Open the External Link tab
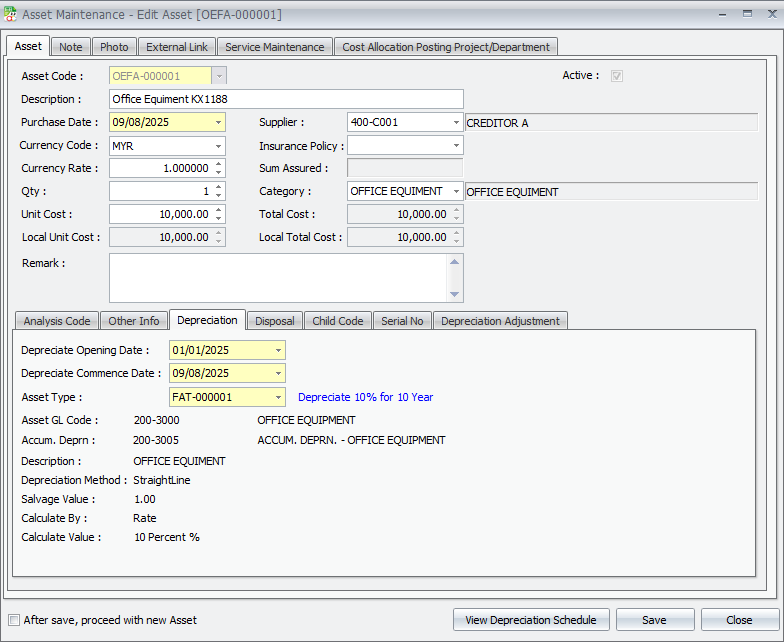The height and width of the screenshot is (642, 784). (176, 47)
